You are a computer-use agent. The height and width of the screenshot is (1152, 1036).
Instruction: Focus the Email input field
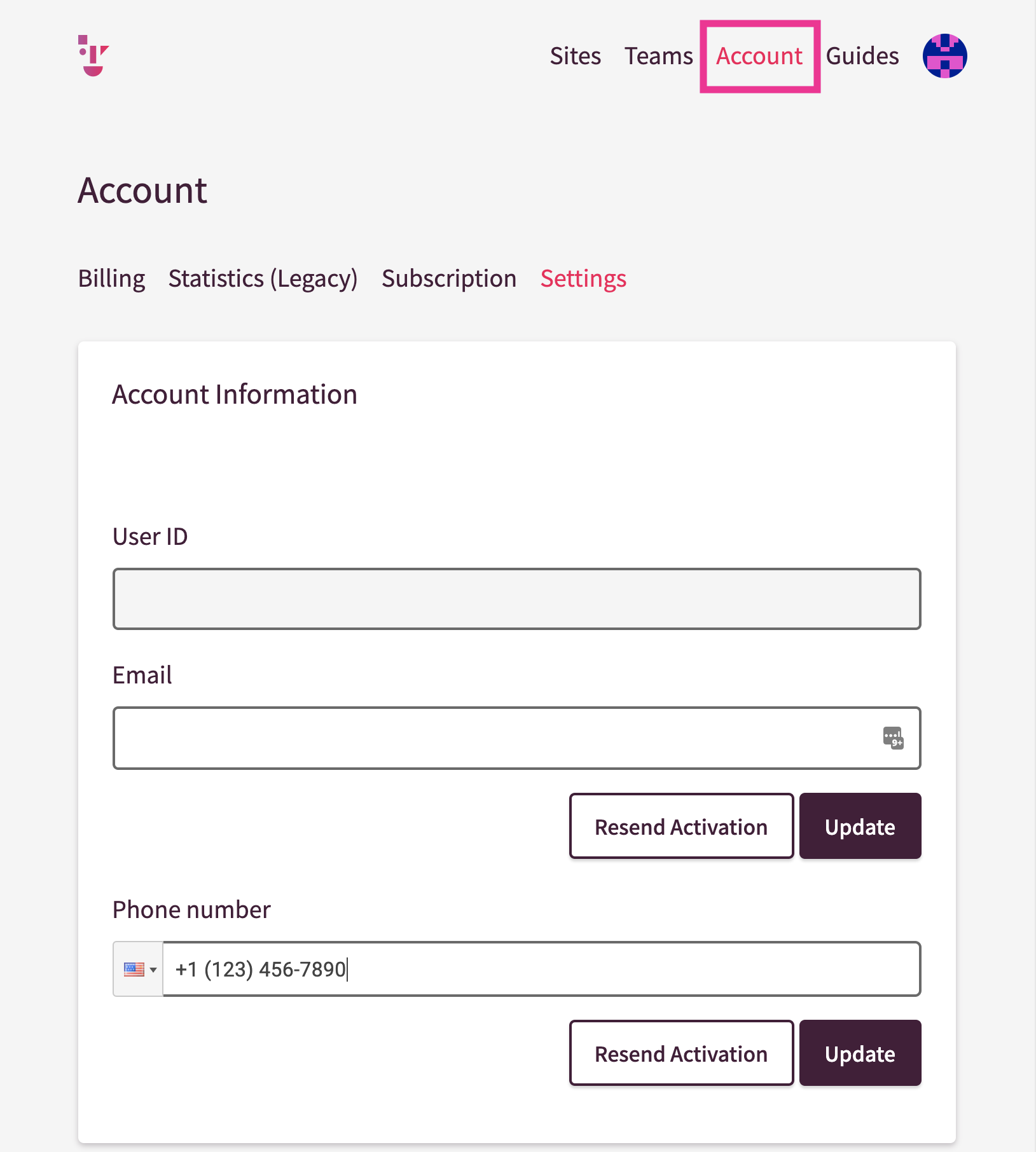516,738
